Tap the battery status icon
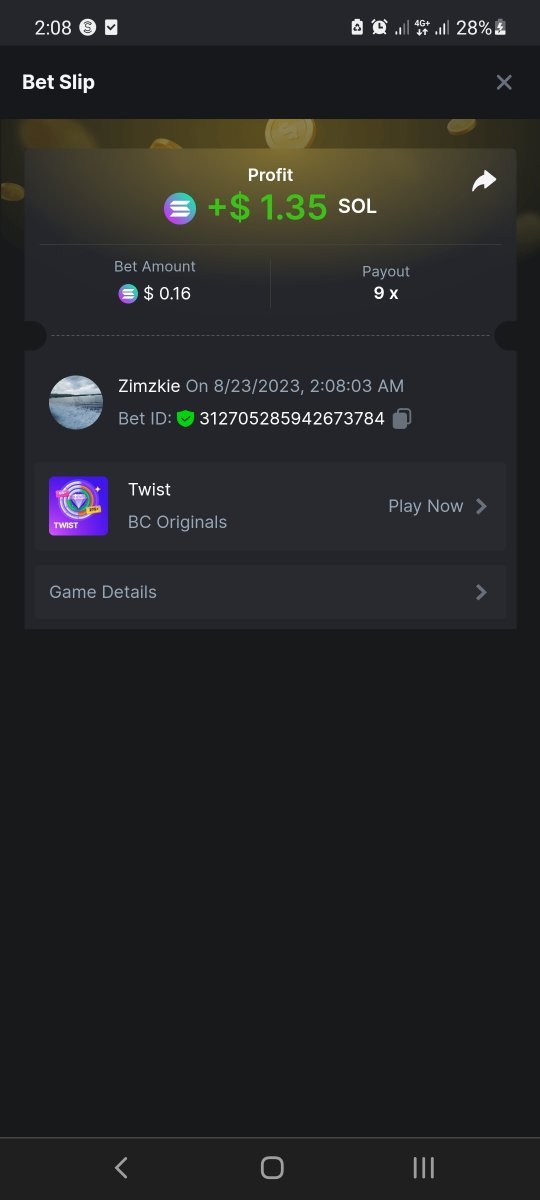 500,28
